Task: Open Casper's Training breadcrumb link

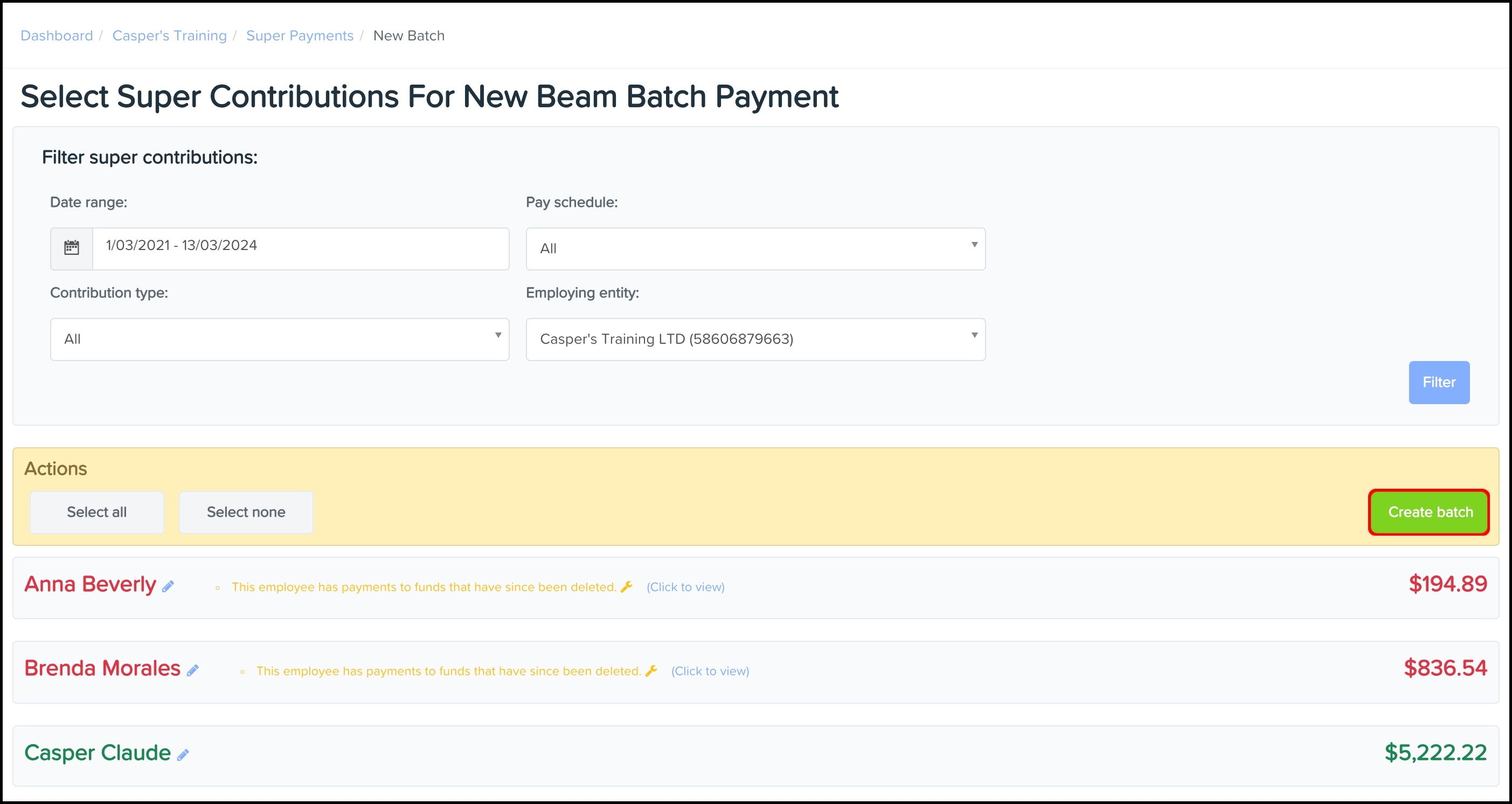Action: click(169, 36)
